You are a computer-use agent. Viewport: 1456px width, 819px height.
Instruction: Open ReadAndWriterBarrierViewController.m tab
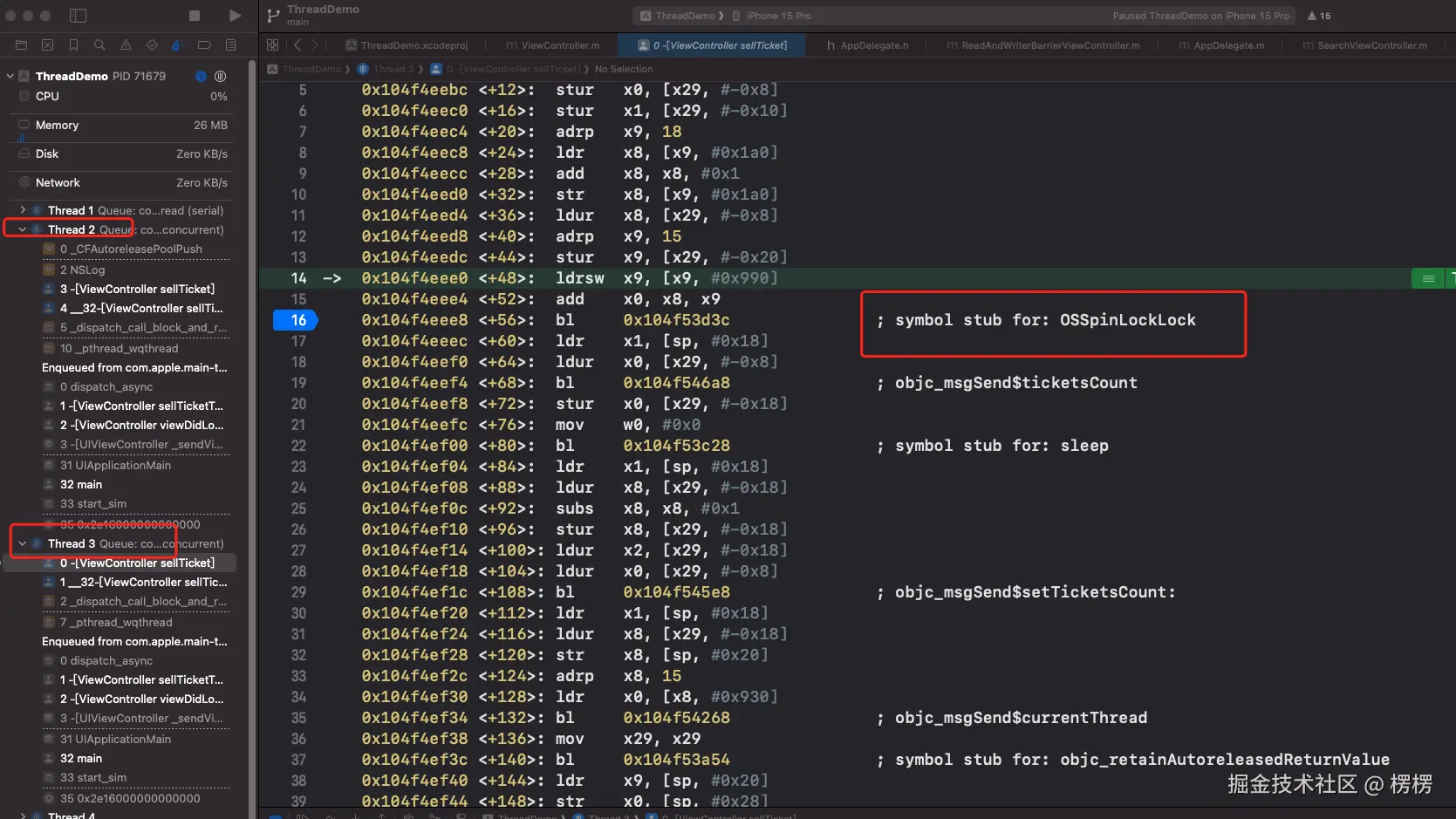click(1043, 45)
